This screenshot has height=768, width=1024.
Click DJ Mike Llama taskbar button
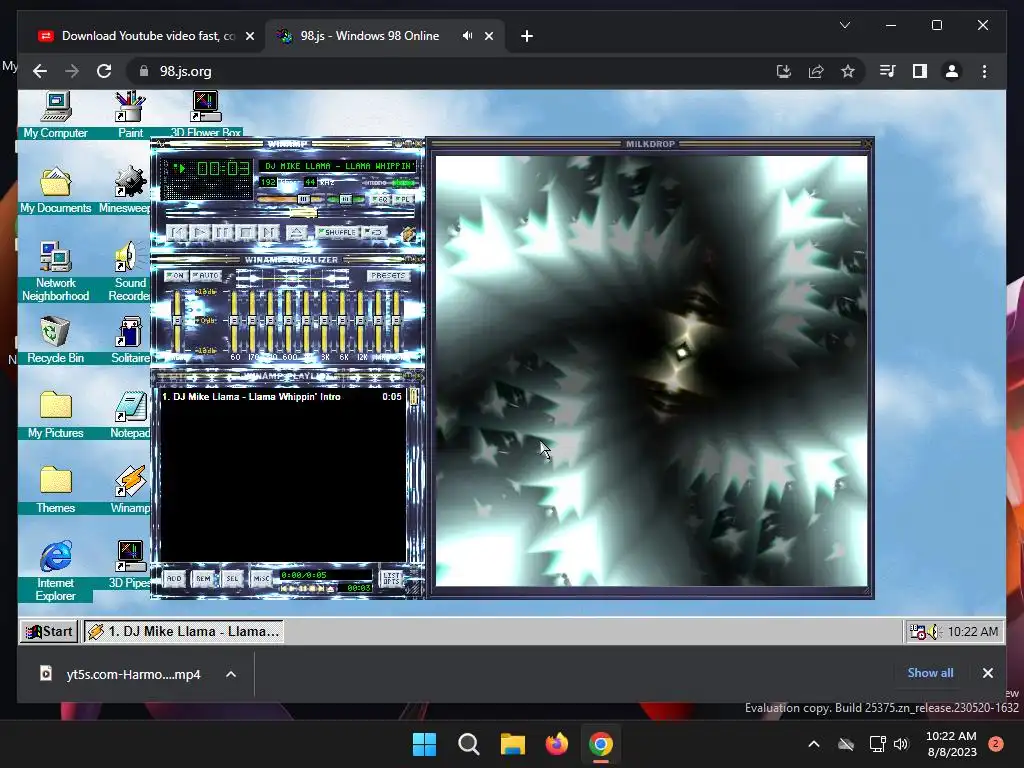pos(184,632)
